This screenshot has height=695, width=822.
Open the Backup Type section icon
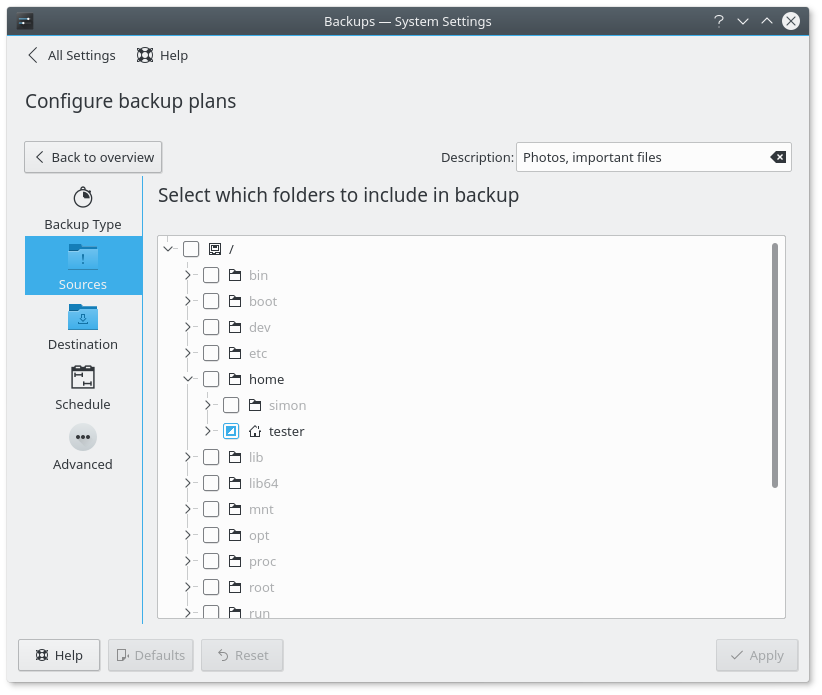[x=83, y=198]
